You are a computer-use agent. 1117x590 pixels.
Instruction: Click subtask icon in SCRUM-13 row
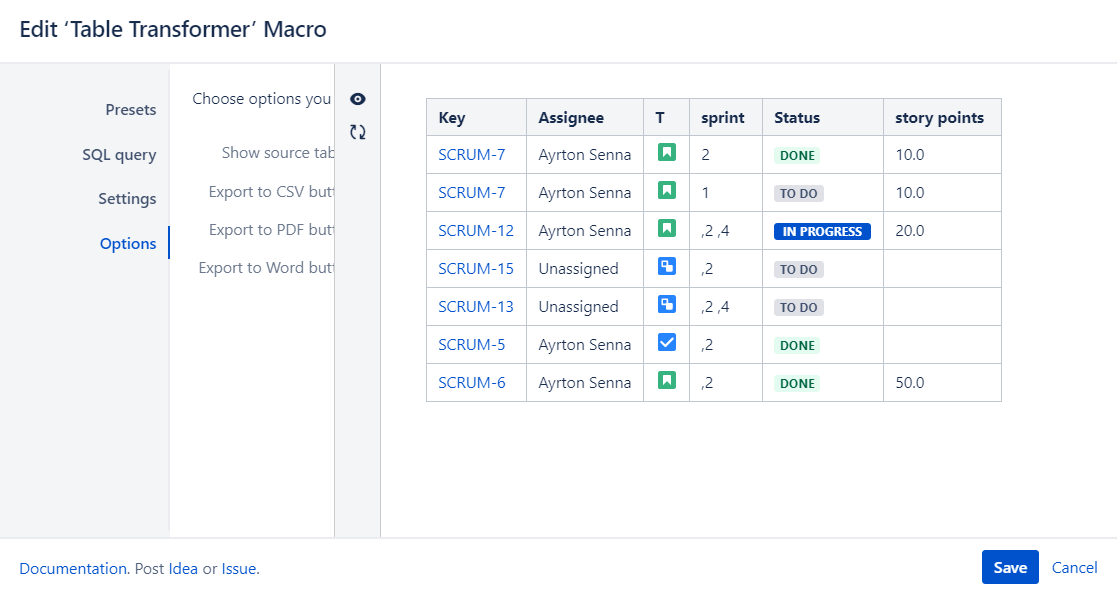666,305
